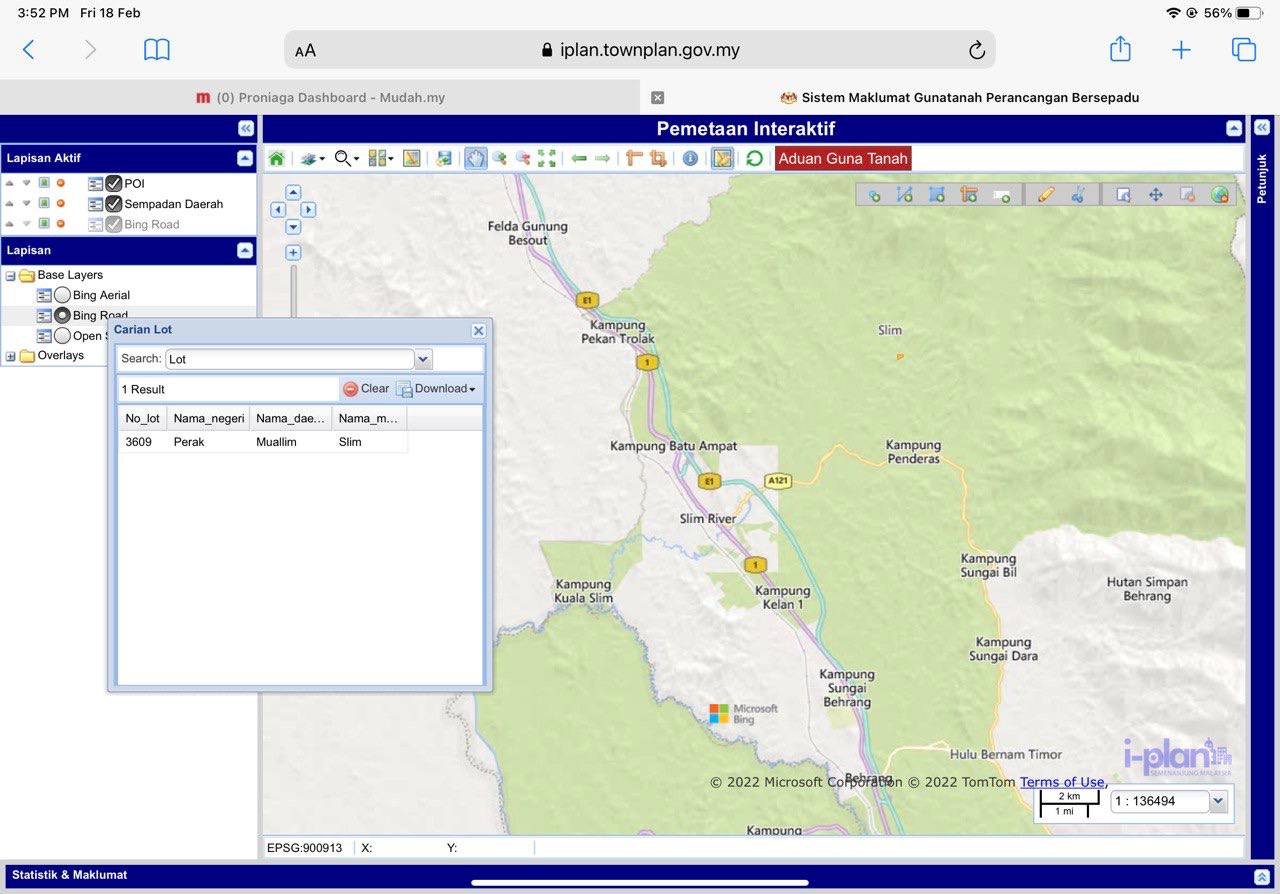The image size is (1280, 894).
Task: Clear the lot search results
Action: tap(366, 389)
